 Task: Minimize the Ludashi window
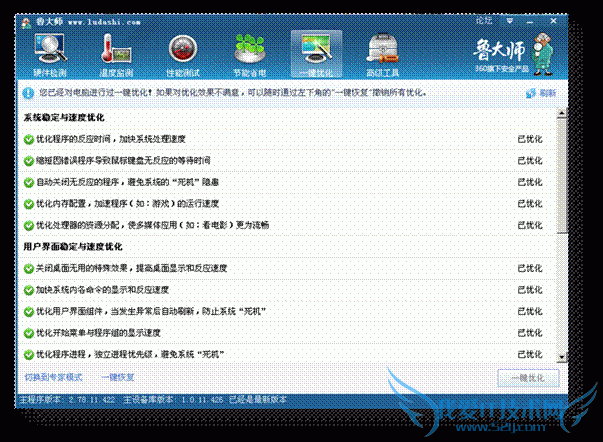531,22
